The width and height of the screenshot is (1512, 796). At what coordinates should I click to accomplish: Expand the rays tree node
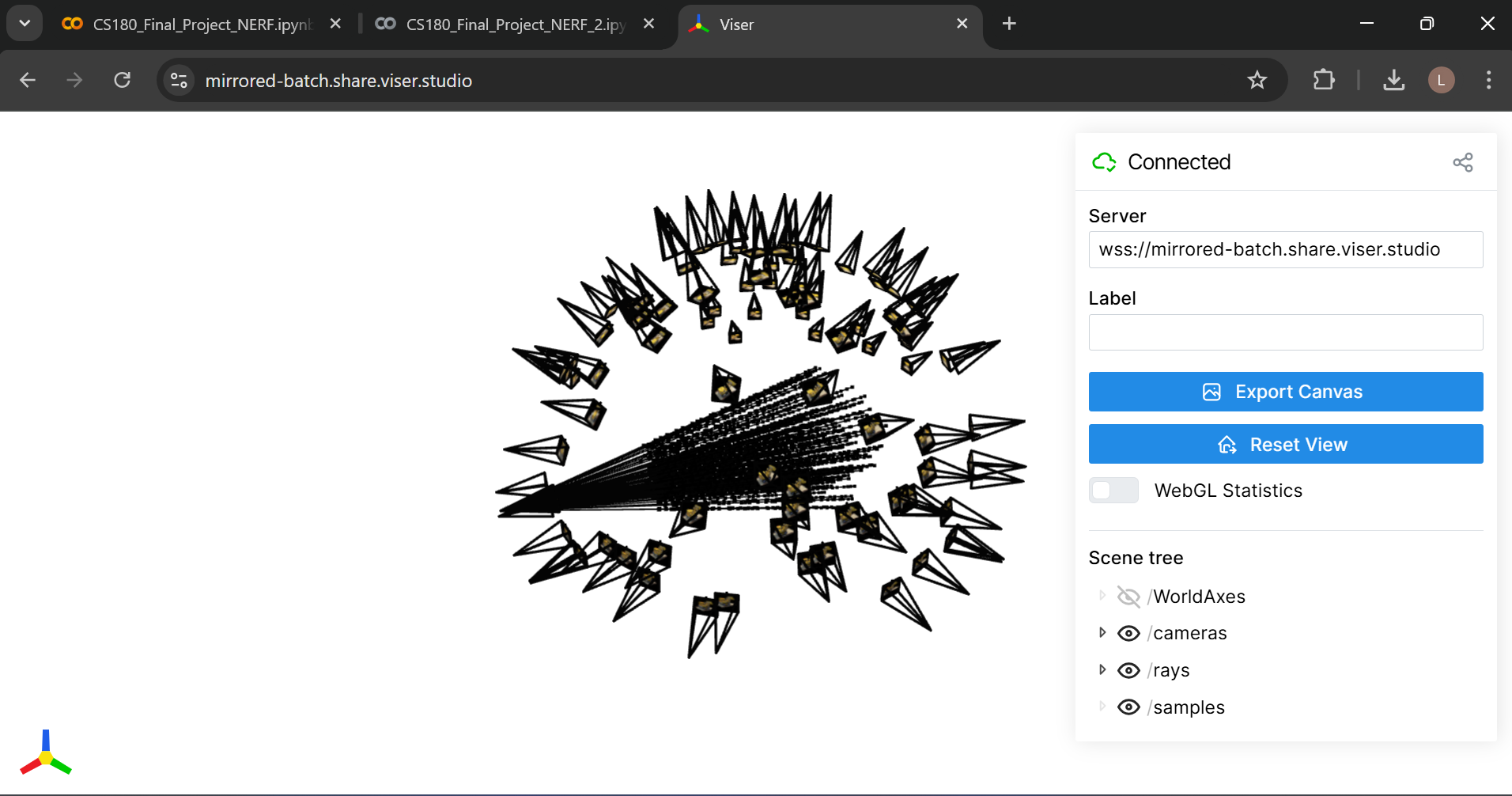click(x=1102, y=670)
